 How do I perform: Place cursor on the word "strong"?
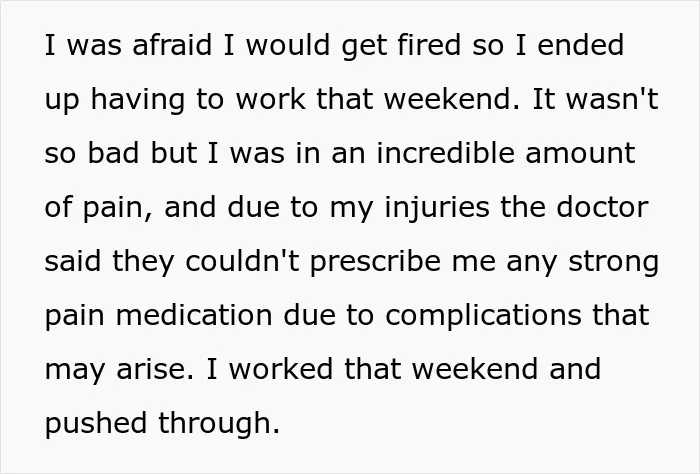pos(613,261)
